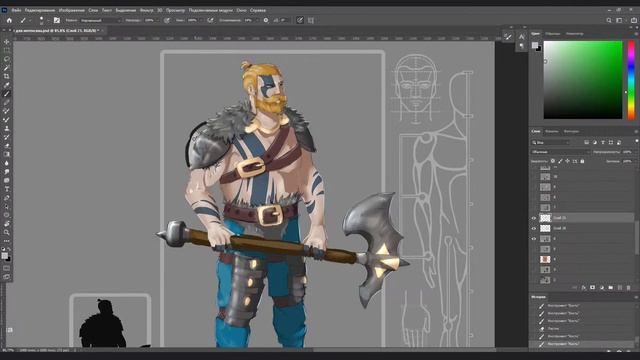Click the hue spectrum slider
The height and width of the screenshot is (360, 640).
[631, 80]
